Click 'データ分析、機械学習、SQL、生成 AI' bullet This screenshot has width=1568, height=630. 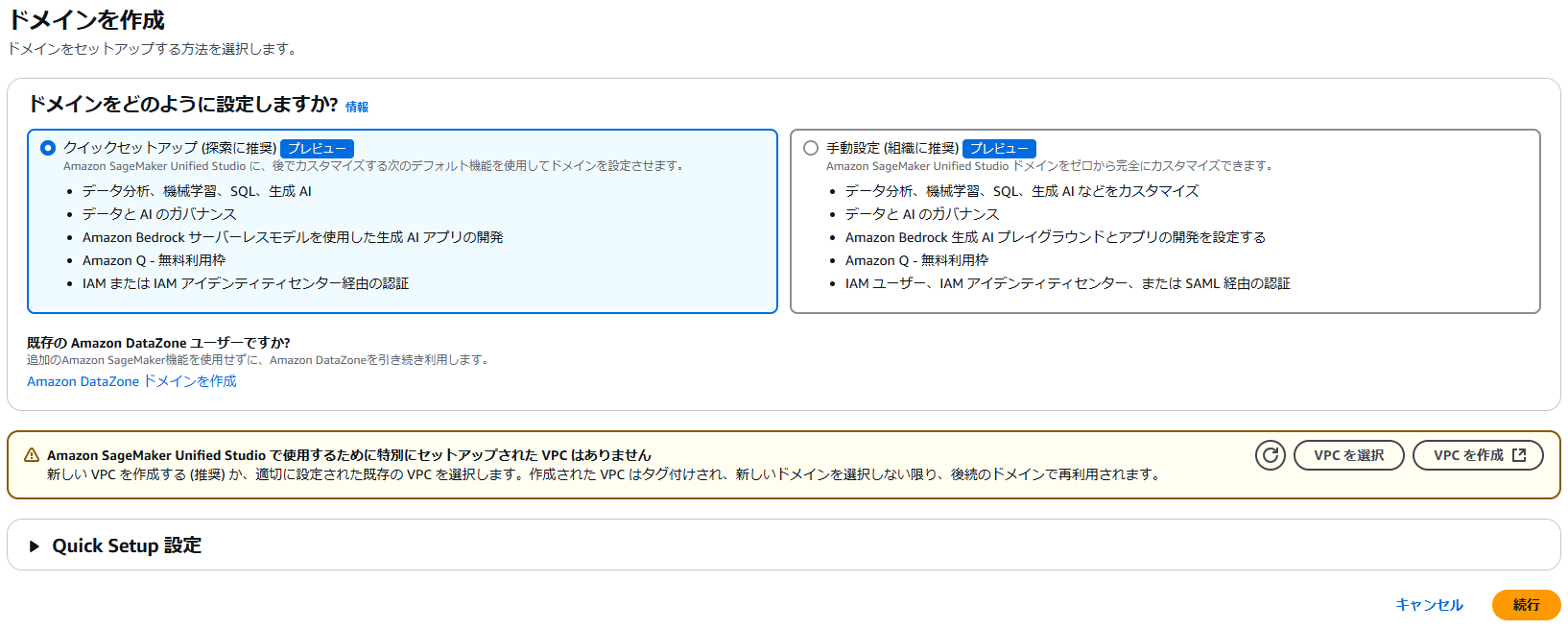click(x=197, y=191)
